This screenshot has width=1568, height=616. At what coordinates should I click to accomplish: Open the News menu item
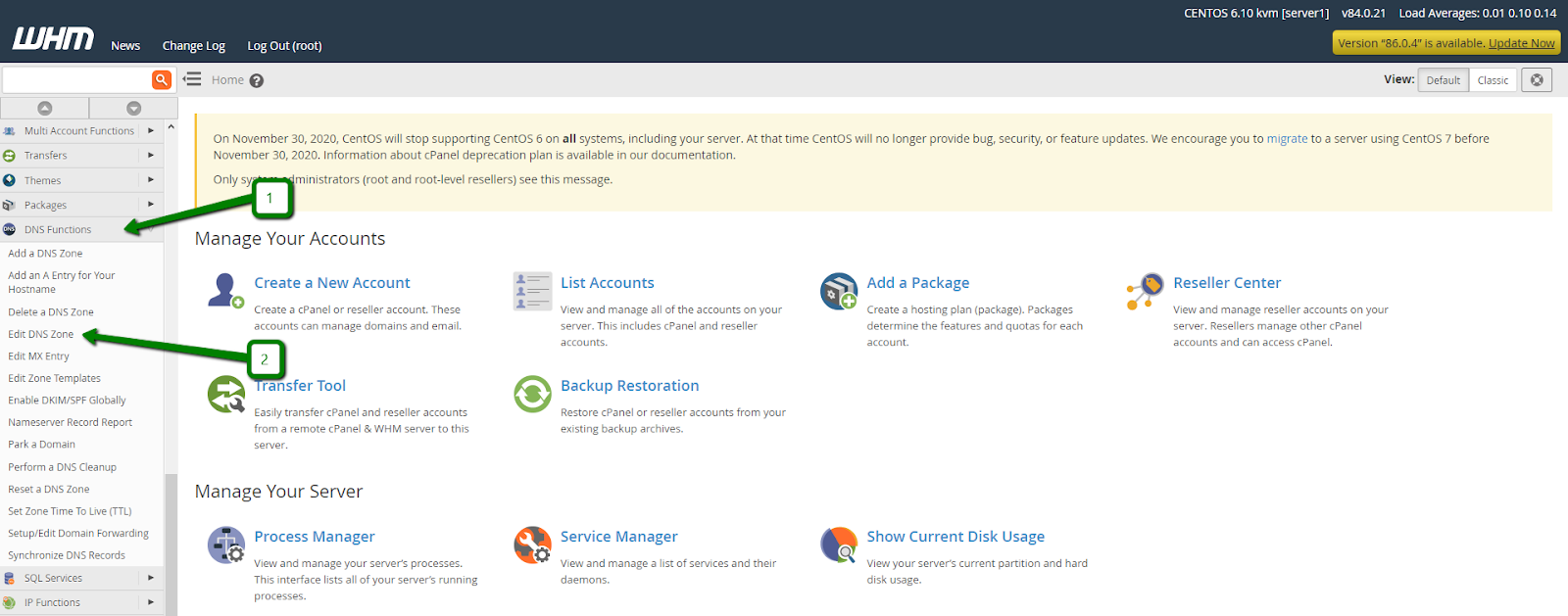click(125, 45)
